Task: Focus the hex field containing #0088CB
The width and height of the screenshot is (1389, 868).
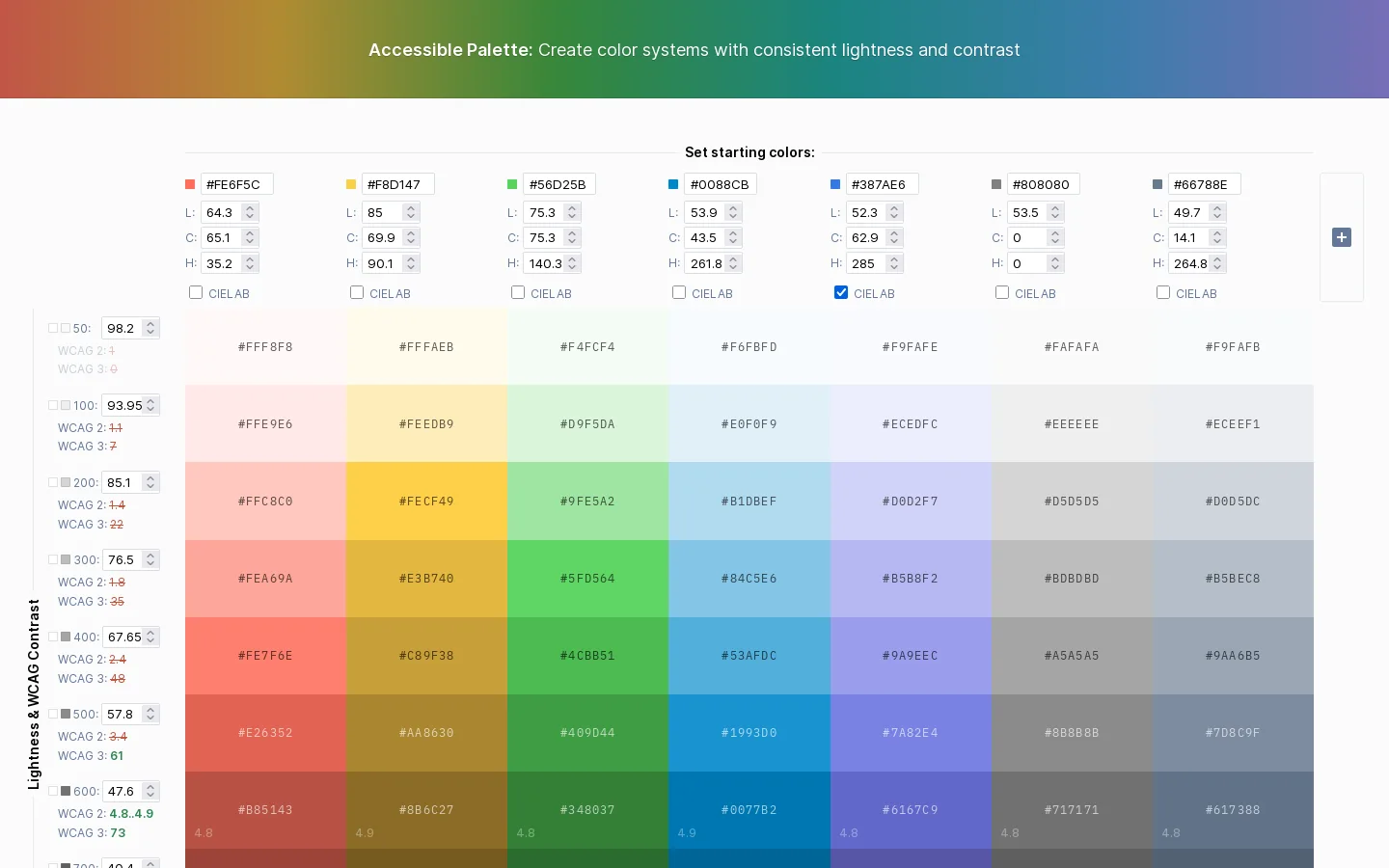Action: coord(721,184)
